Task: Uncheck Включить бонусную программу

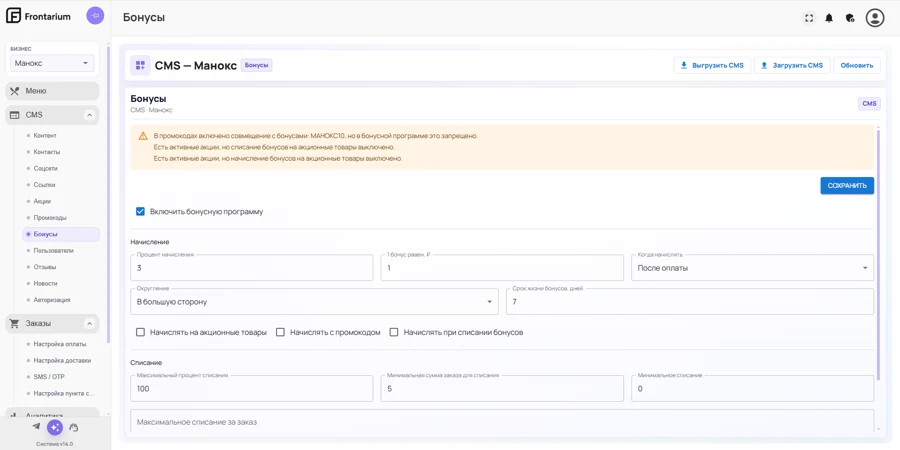Action: [x=140, y=211]
